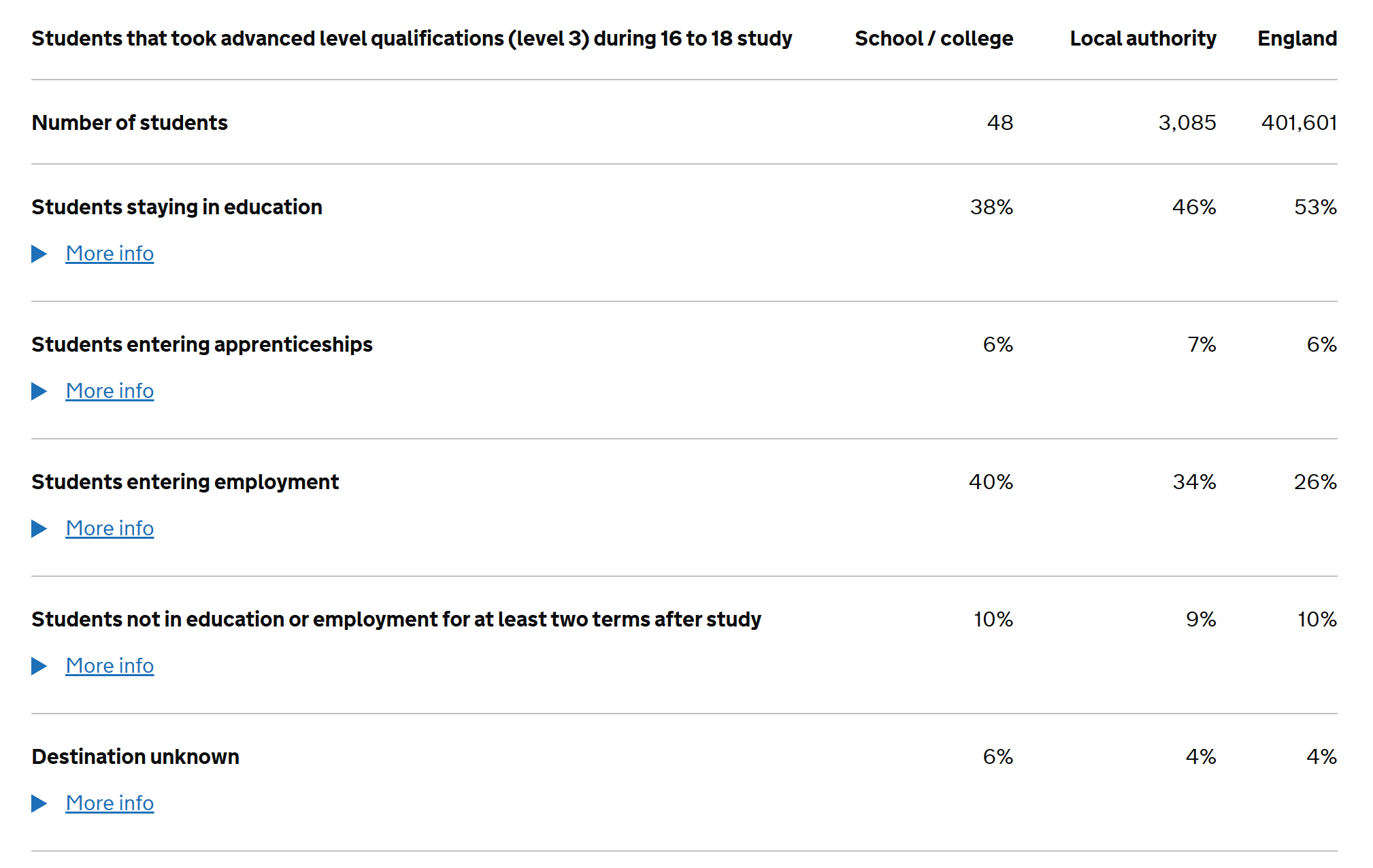
Task: Open More info link for entering employment
Action: pos(110,529)
